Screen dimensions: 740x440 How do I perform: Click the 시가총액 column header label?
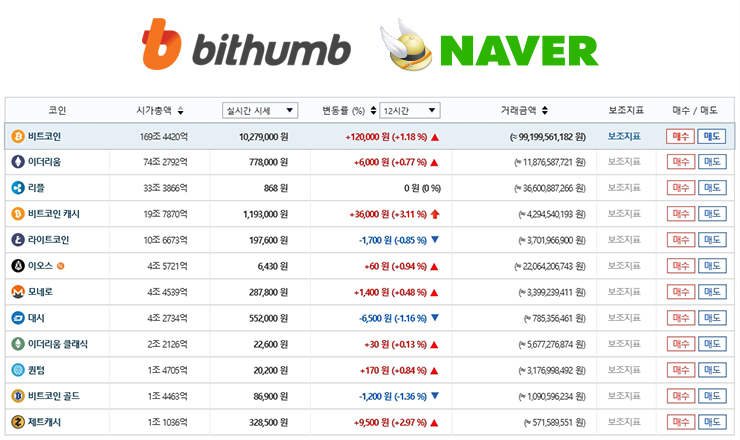pyautogui.click(x=154, y=110)
